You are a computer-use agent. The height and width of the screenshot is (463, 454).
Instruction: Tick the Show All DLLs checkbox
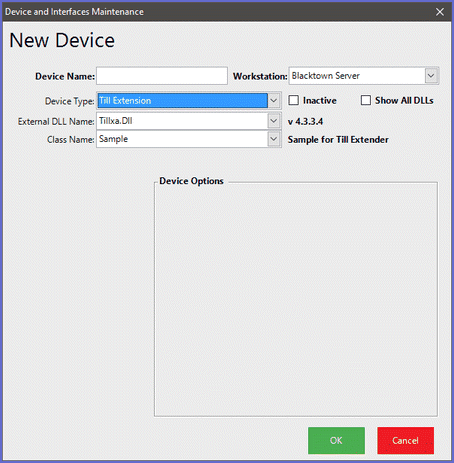click(x=366, y=100)
